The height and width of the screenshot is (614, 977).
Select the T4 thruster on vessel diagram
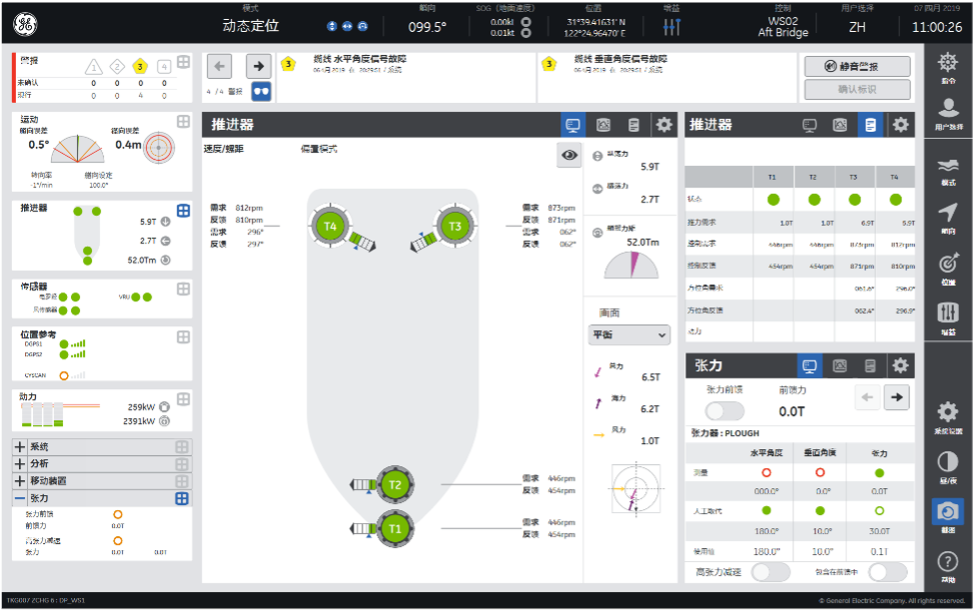pyautogui.click(x=330, y=226)
